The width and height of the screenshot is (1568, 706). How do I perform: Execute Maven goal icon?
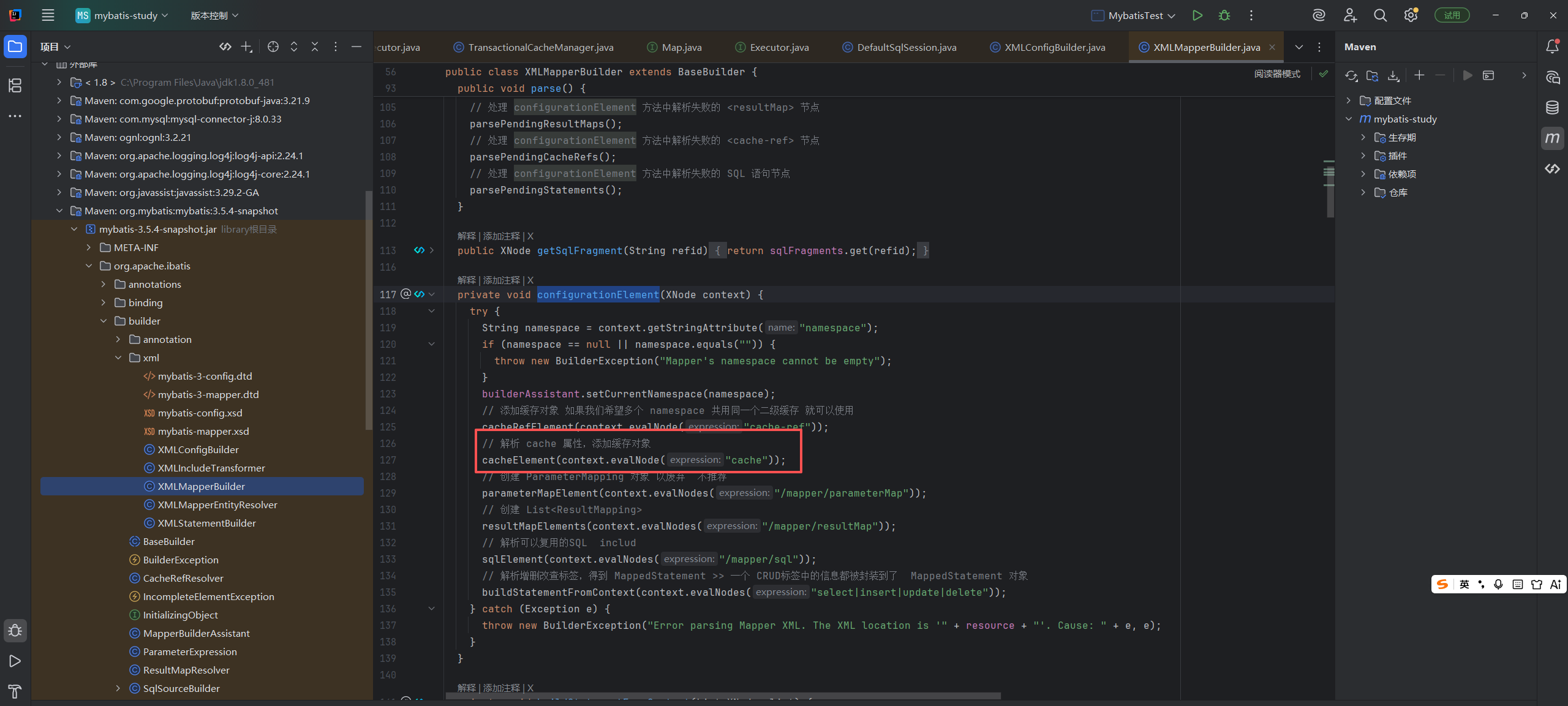pos(1488,75)
